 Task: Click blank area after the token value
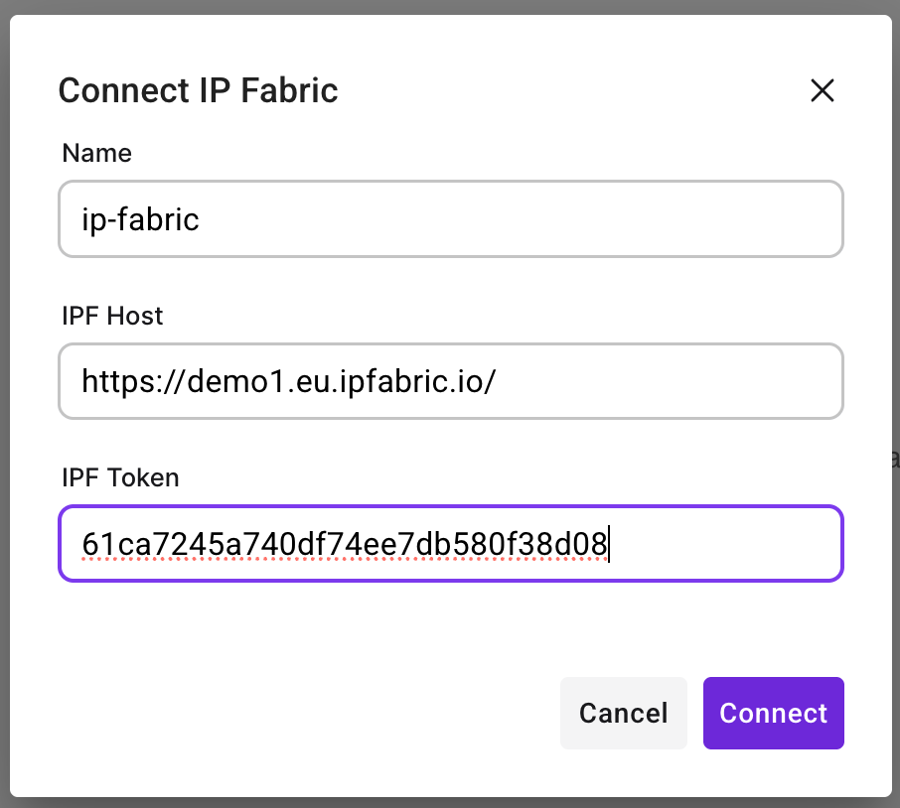point(725,544)
